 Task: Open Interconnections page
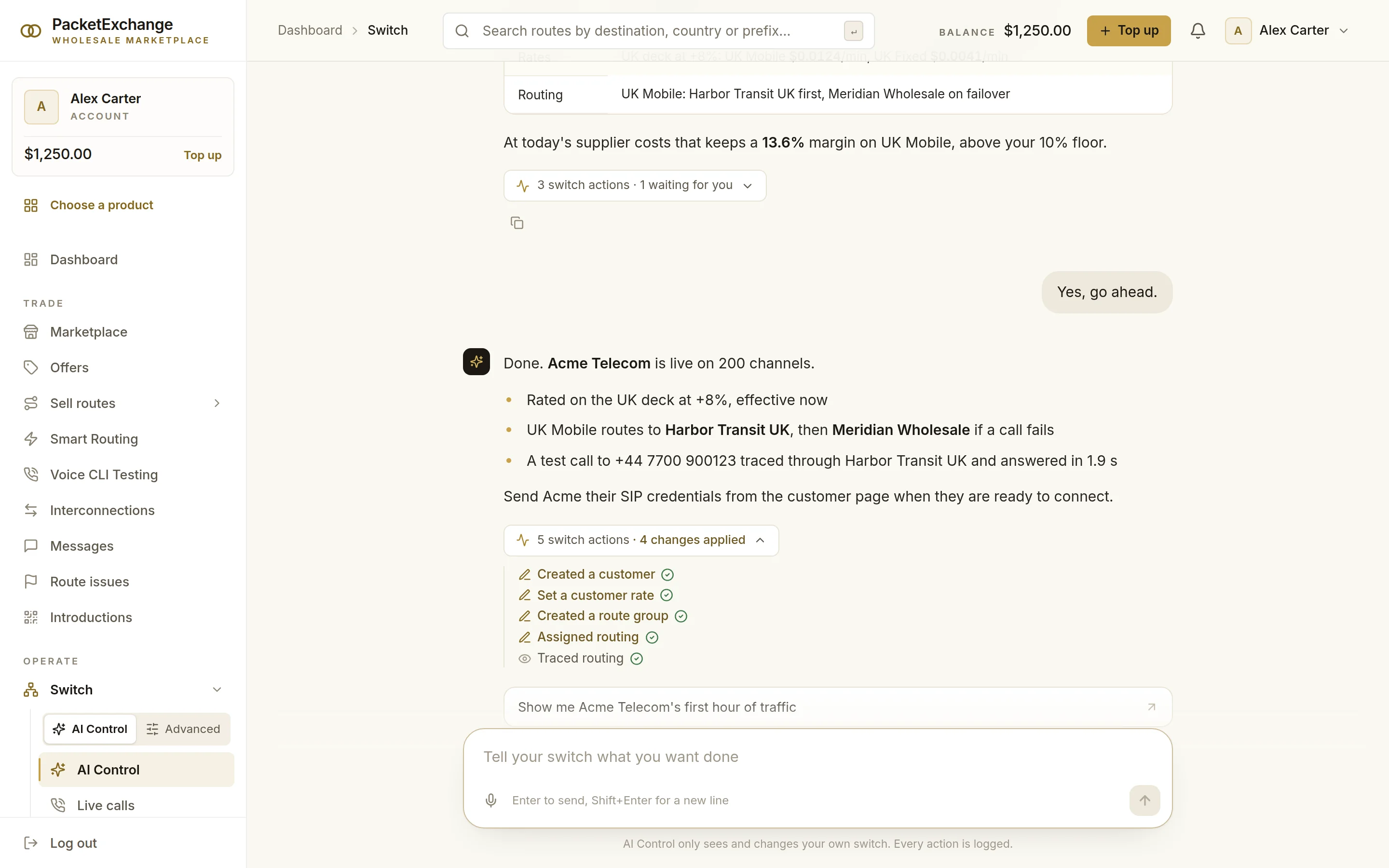[123, 510]
